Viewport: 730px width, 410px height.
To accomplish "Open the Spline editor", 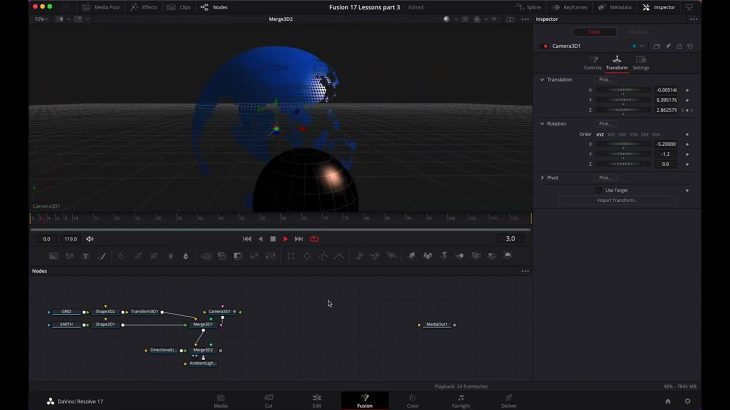I will (x=528, y=7).
